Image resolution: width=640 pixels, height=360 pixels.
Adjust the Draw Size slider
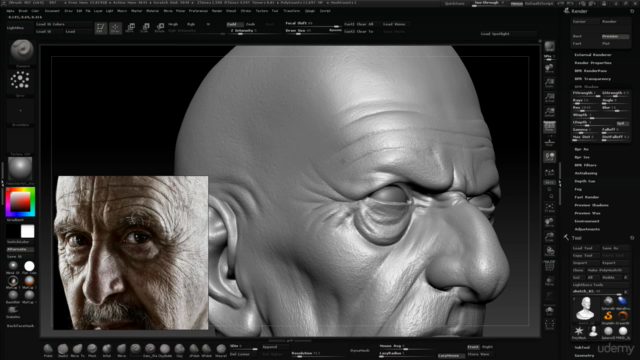313,31
